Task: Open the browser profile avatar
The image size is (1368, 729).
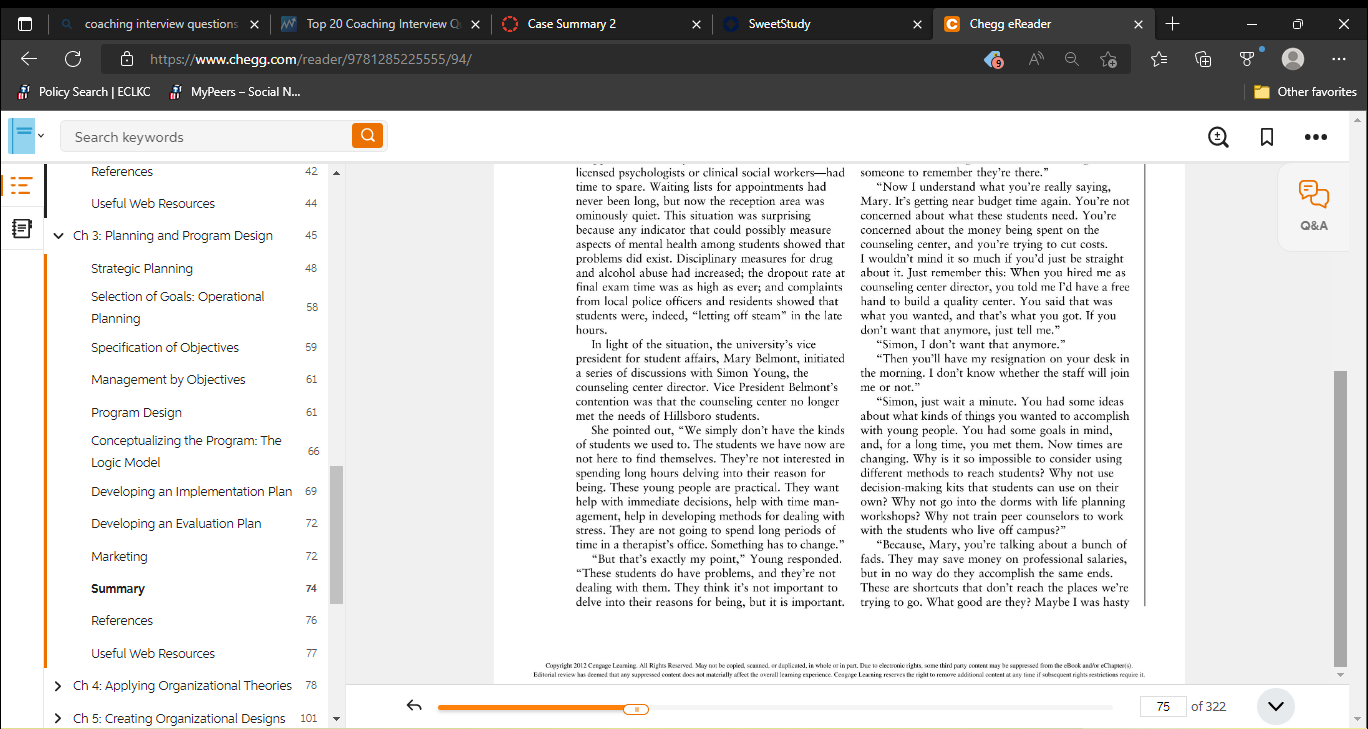Action: (1293, 59)
